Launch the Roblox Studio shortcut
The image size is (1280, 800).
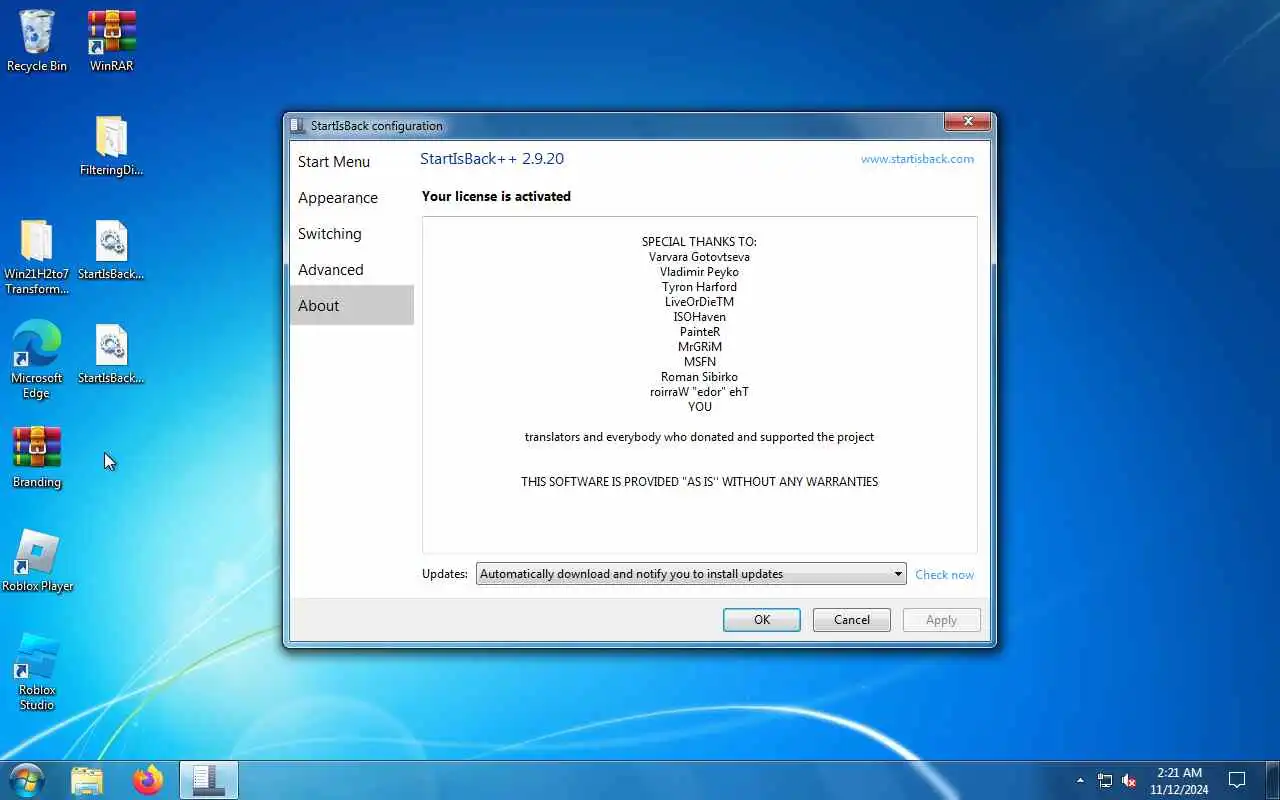coord(37,671)
